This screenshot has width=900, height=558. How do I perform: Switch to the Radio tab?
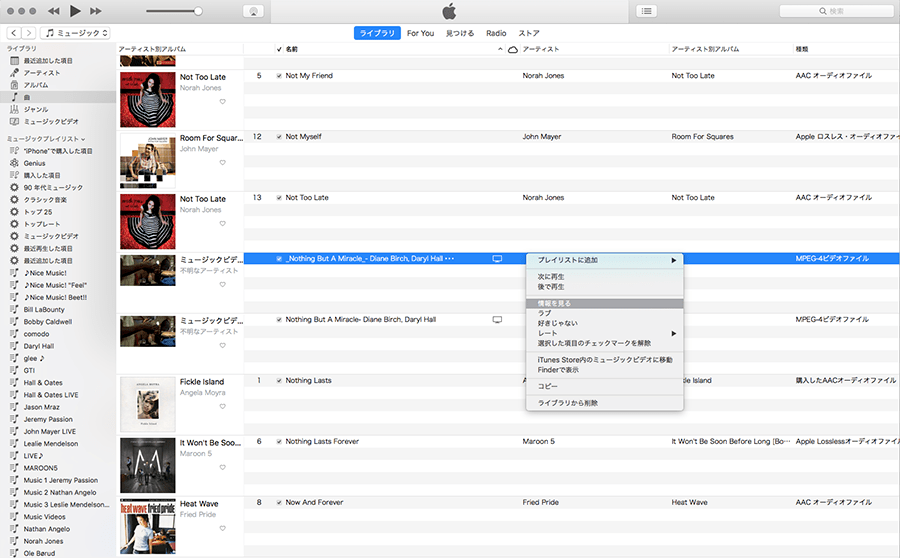pyautogui.click(x=496, y=33)
